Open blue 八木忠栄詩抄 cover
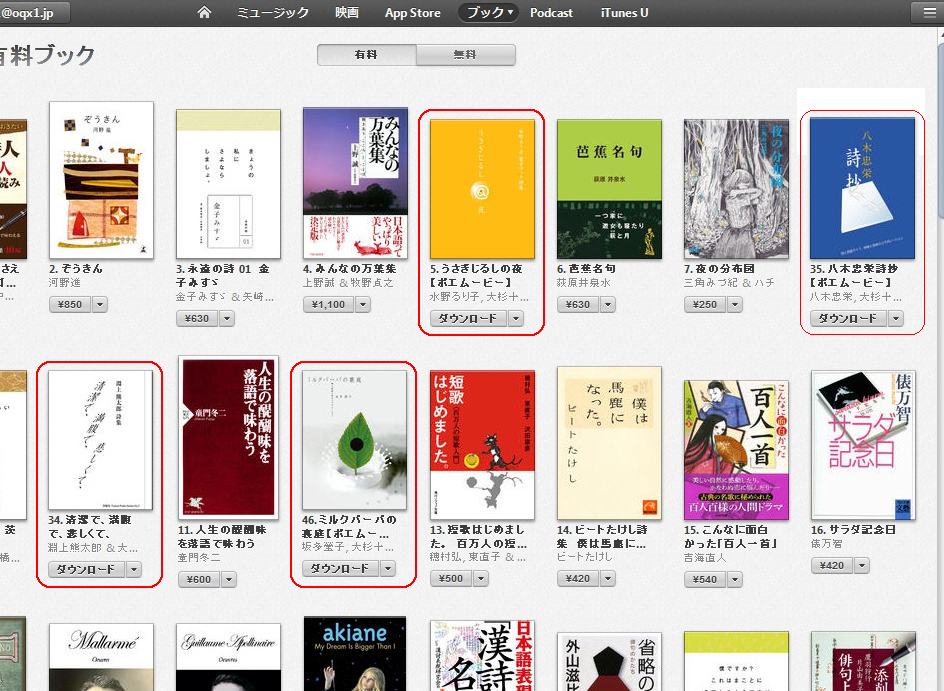This screenshot has height=691, width=944. [x=862, y=188]
